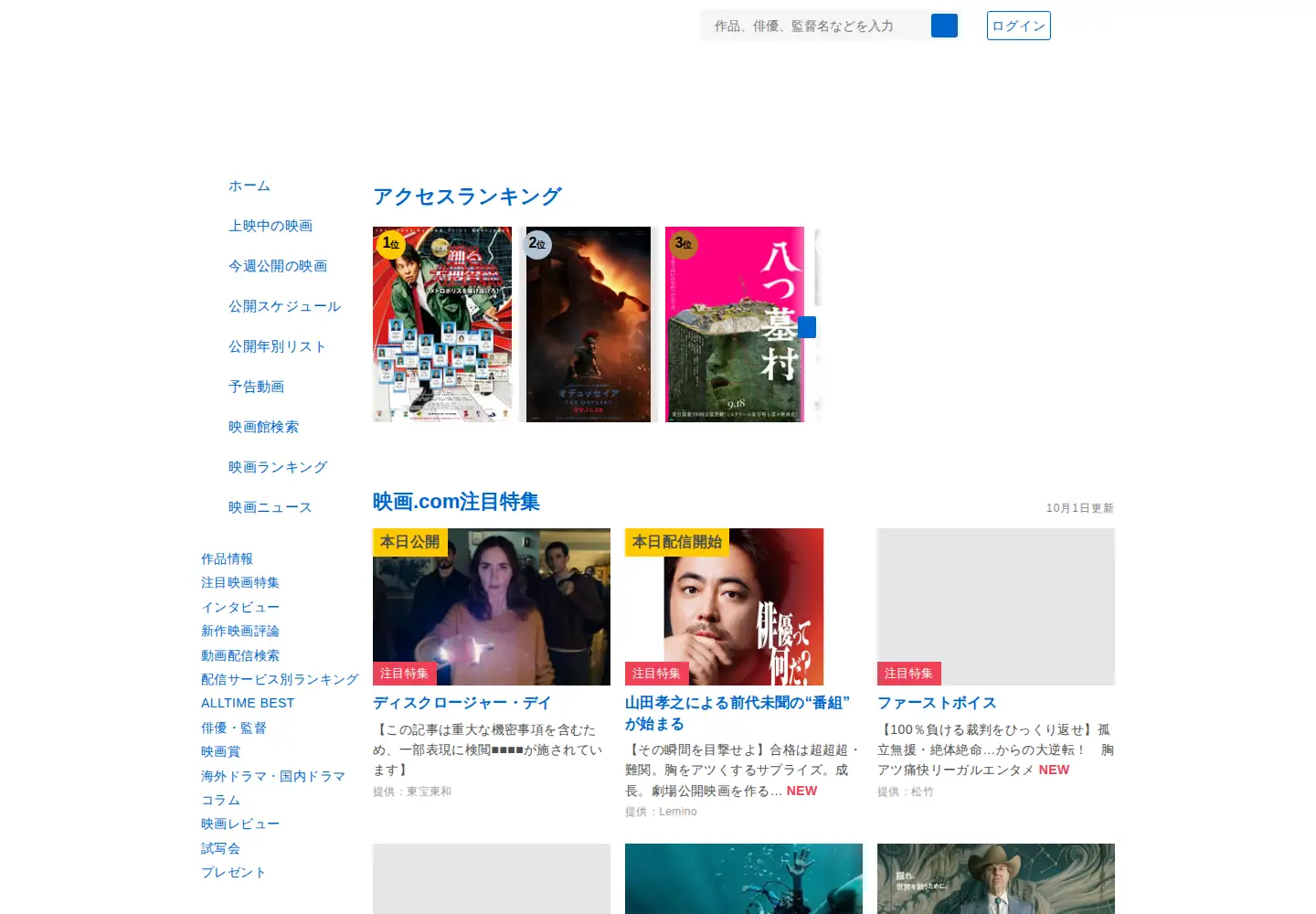Open the 1位 ranked movie poster
Image resolution: width=1316 pixels, height=914 pixels.
(442, 324)
